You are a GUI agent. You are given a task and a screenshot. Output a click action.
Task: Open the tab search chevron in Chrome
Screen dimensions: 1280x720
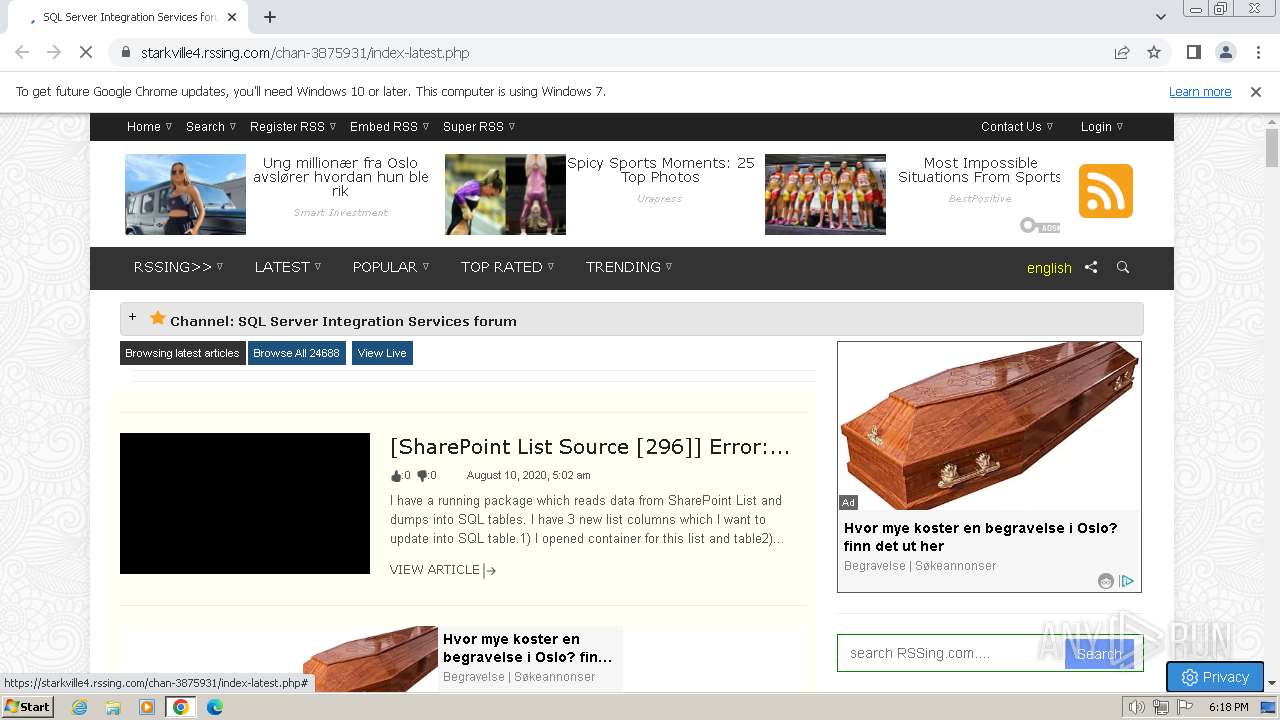click(1160, 17)
